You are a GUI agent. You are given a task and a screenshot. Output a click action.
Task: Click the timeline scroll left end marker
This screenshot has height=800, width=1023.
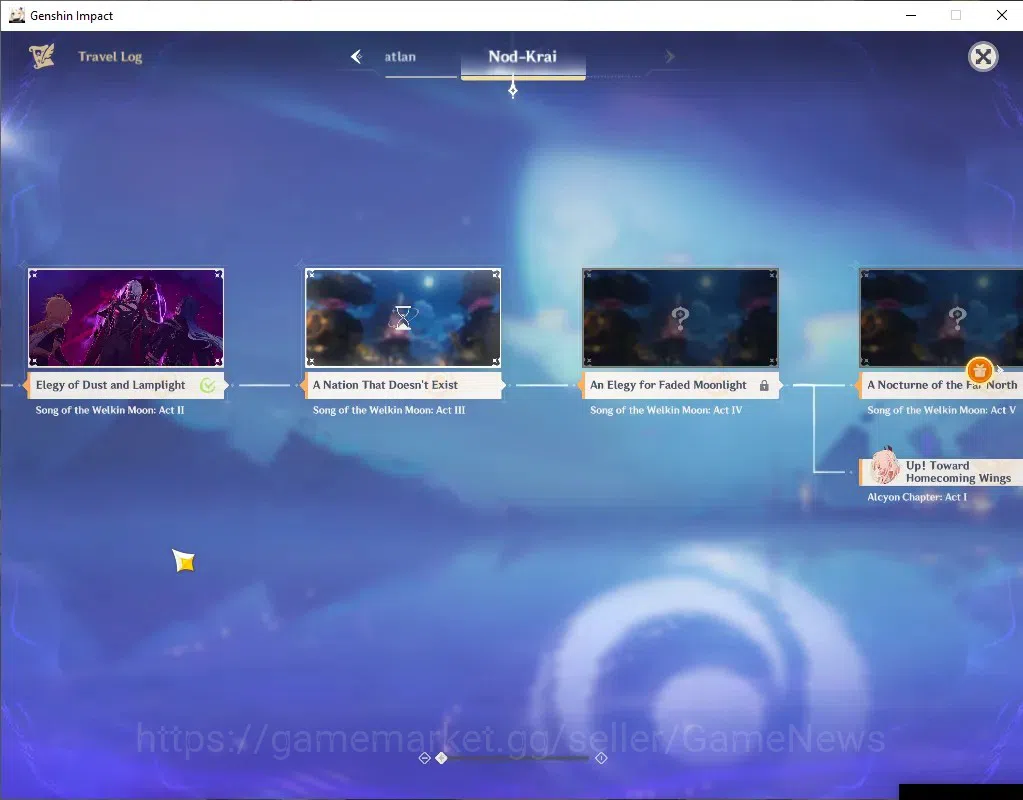pyautogui.click(x=424, y=758)
